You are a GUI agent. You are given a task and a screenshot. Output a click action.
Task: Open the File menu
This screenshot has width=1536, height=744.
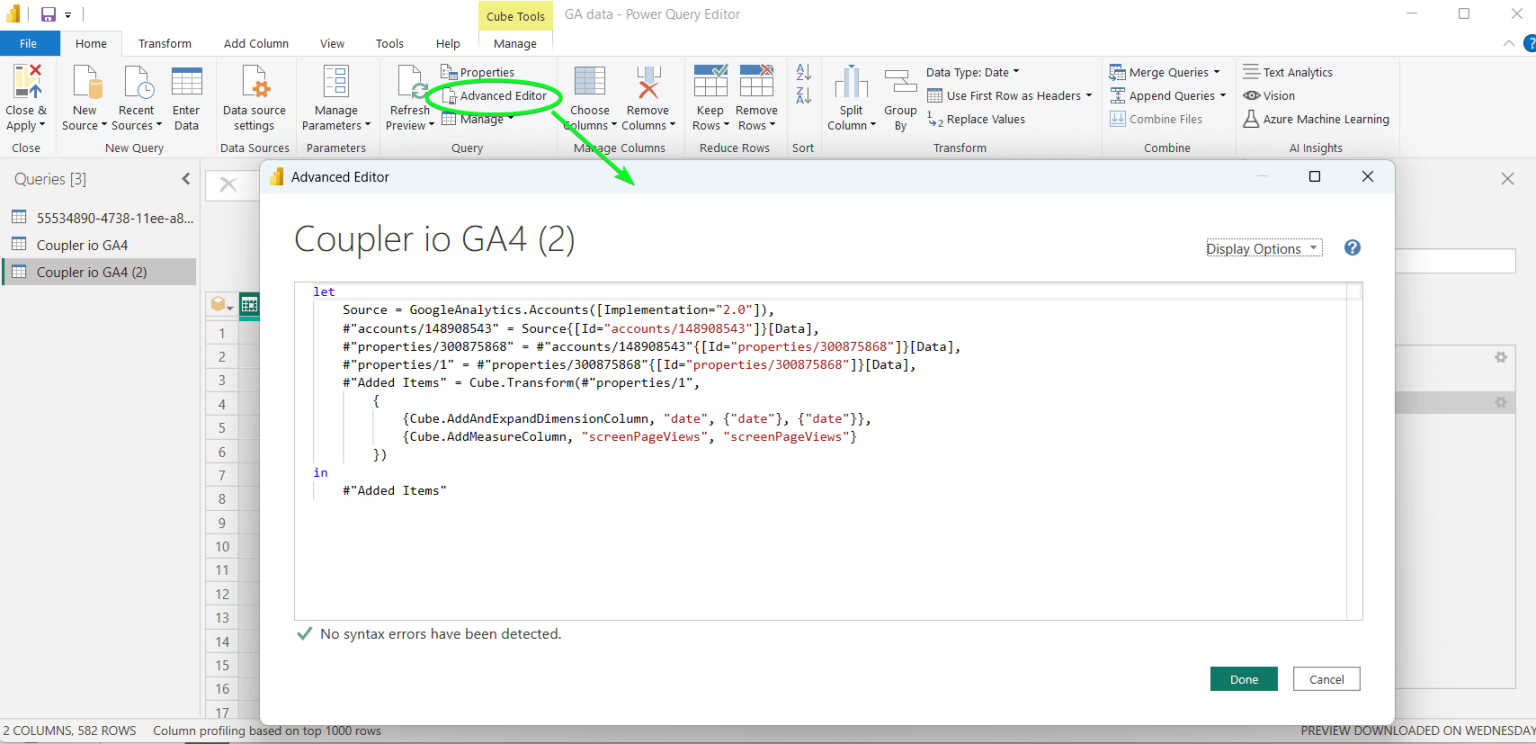[30, 43]
